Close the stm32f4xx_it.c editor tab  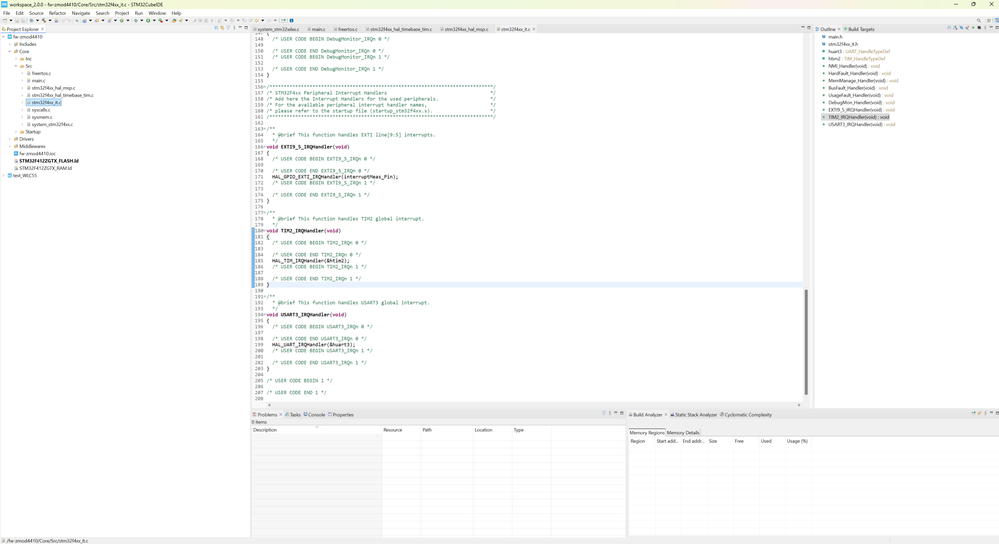coord(534,29)
